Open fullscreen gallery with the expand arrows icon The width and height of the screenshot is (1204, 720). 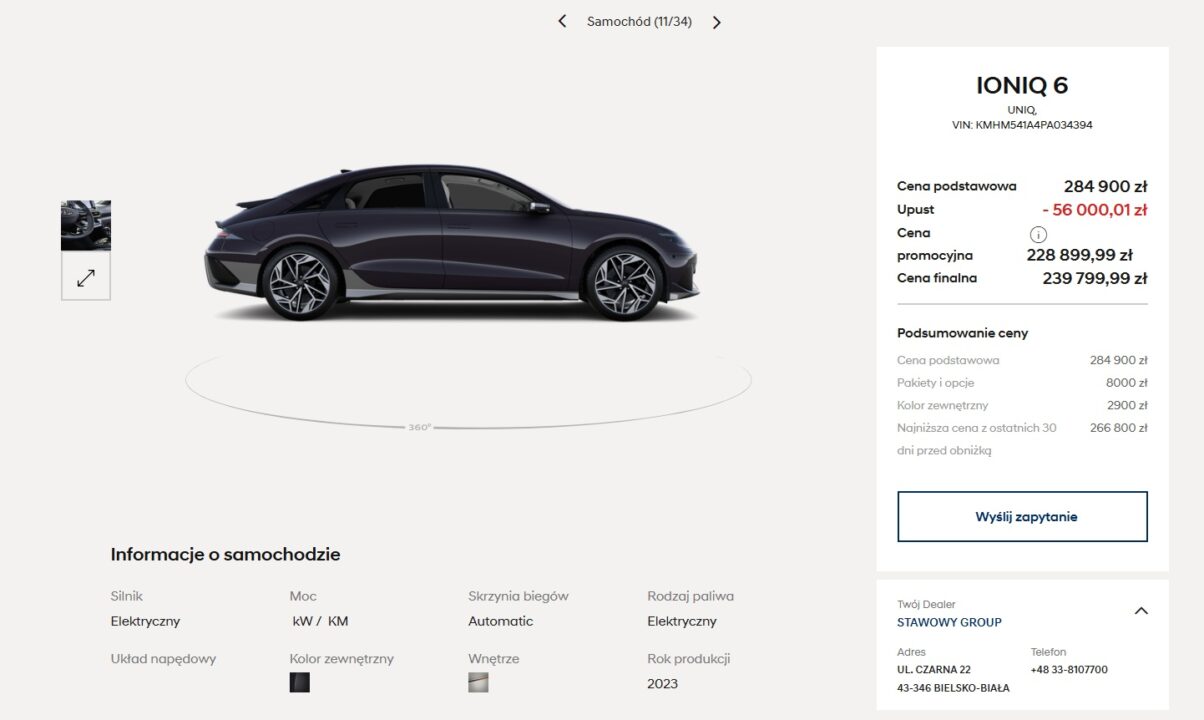point(86,277)
